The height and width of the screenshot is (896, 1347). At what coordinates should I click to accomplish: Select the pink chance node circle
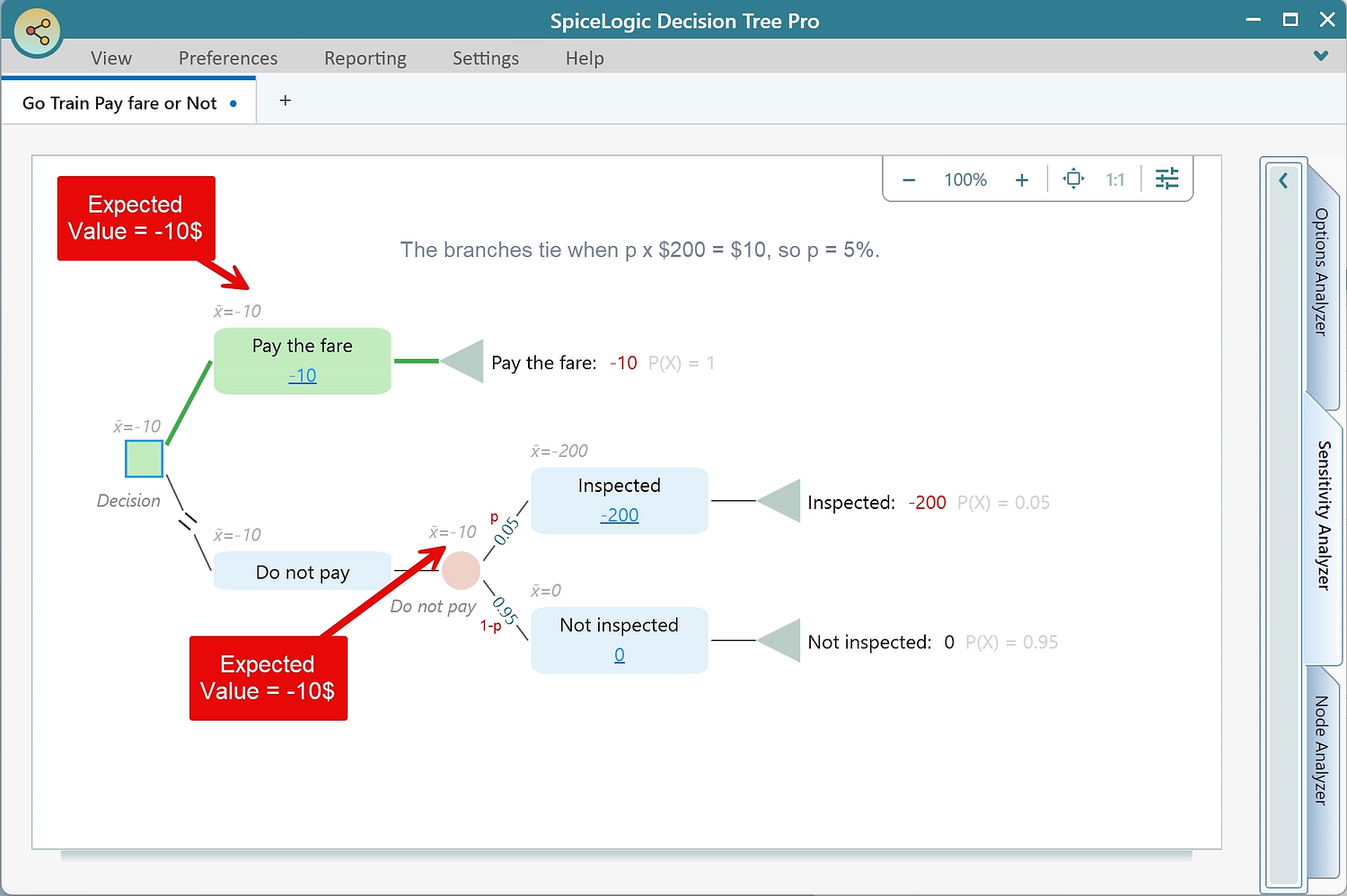(x=462, y=571)
